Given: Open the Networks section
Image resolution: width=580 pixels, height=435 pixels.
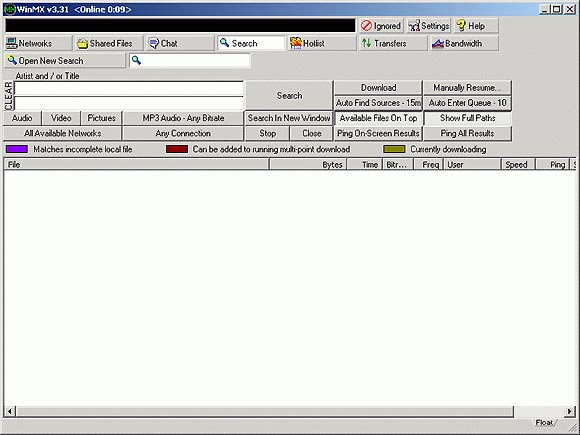Looking at the screenshot, I should [x=38, y=43].
